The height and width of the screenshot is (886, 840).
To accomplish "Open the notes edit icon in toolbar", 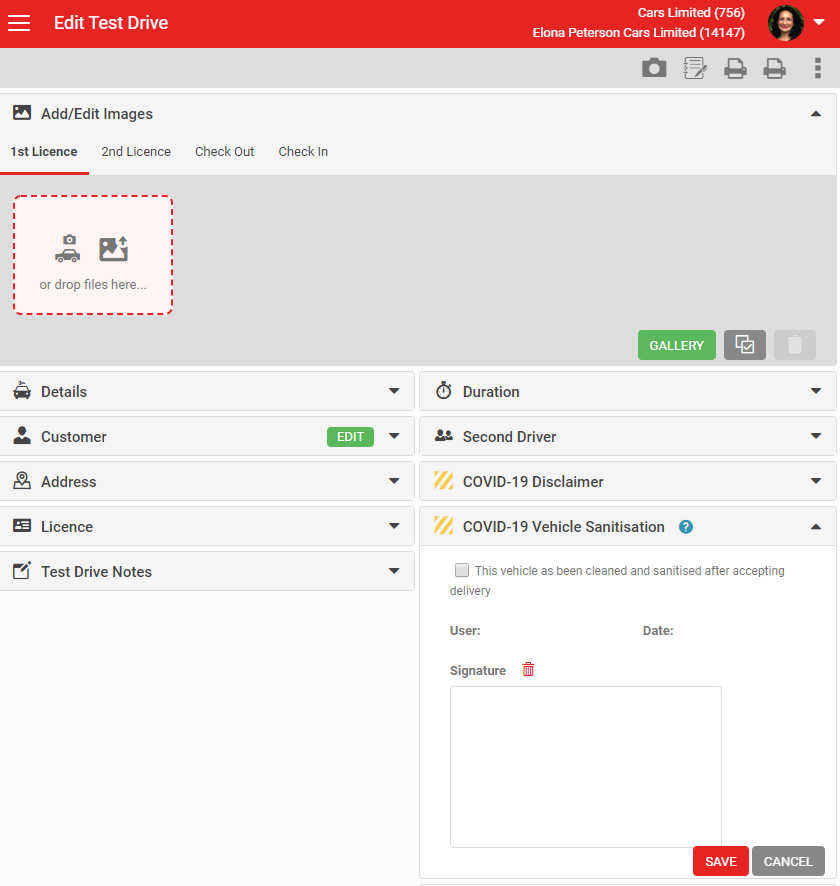I will pyautogui.click(x=695, y=68).
